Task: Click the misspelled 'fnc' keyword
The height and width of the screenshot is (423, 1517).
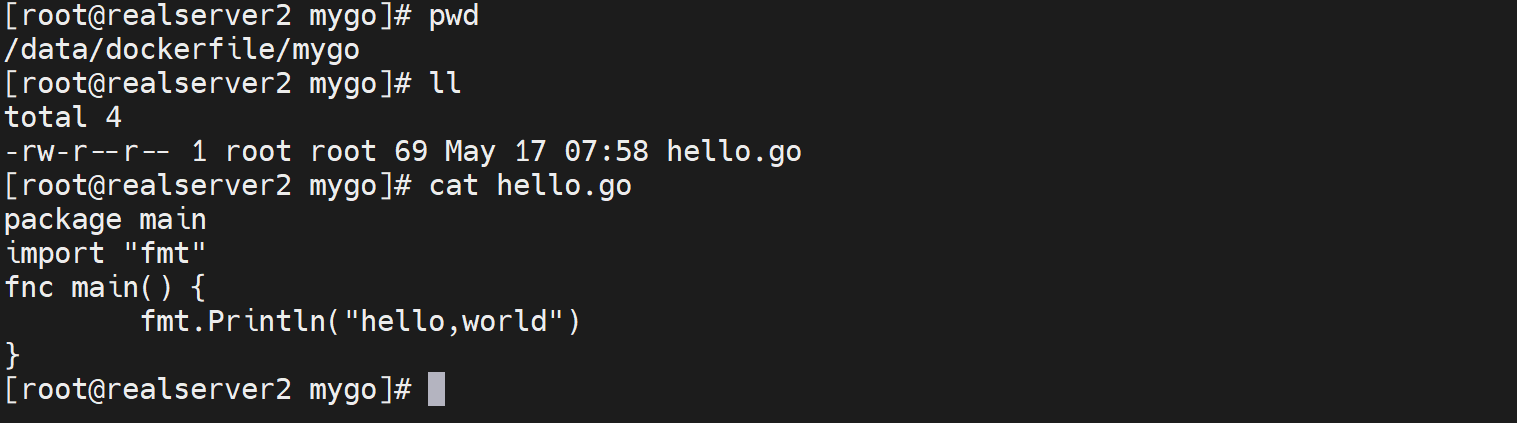Action: [30, 288]
